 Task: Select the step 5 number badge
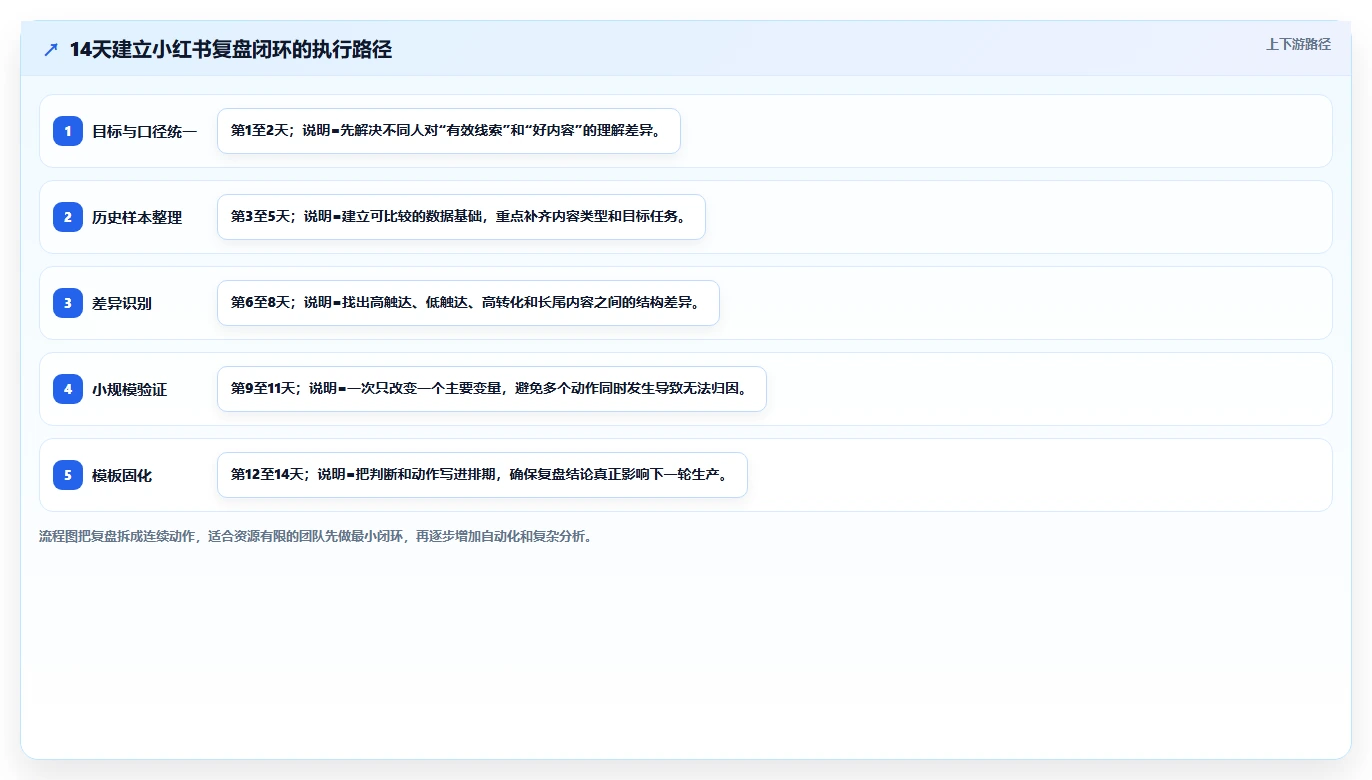coord(68,475)
